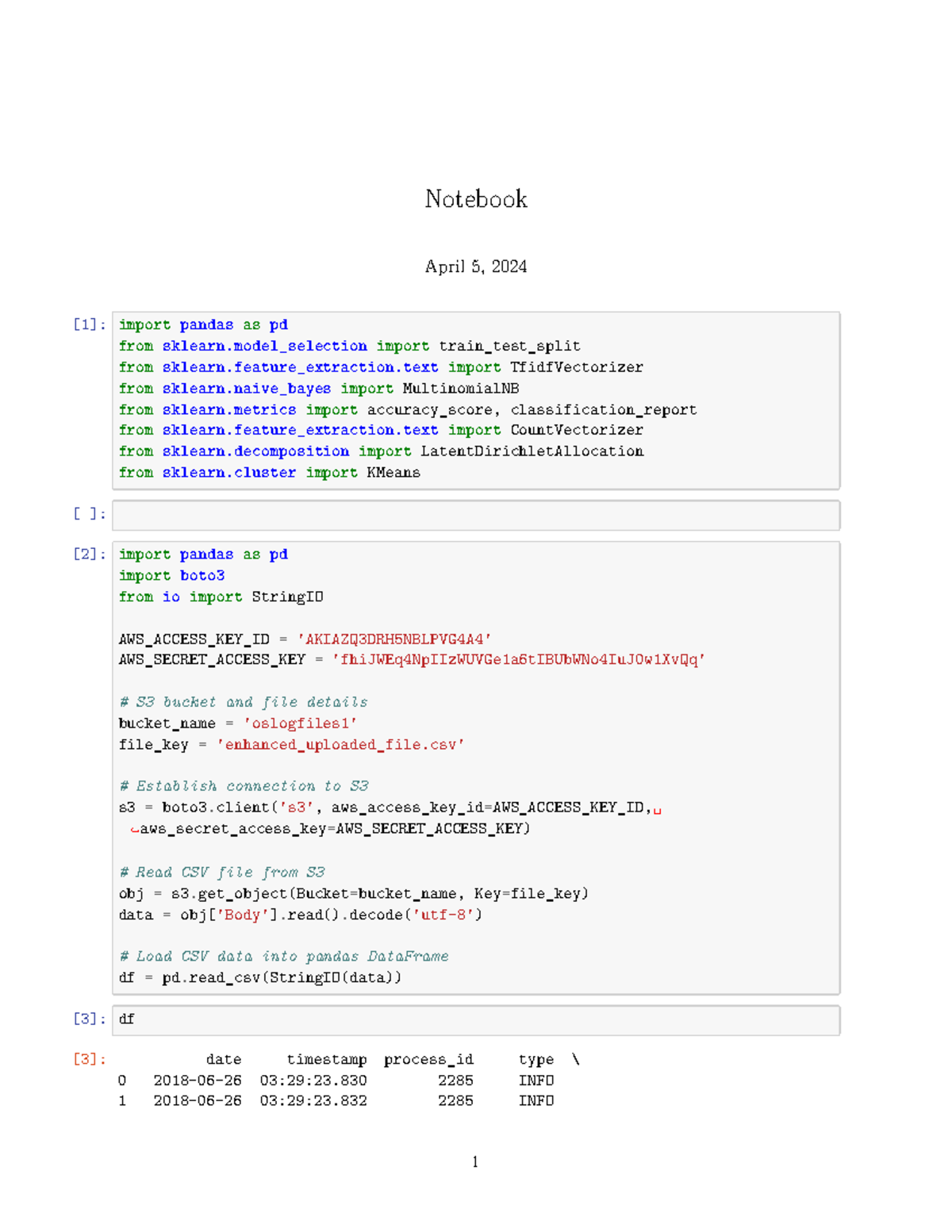952x1232 pixels.
Task: Click the cell label [2]:
Action: 87,554
